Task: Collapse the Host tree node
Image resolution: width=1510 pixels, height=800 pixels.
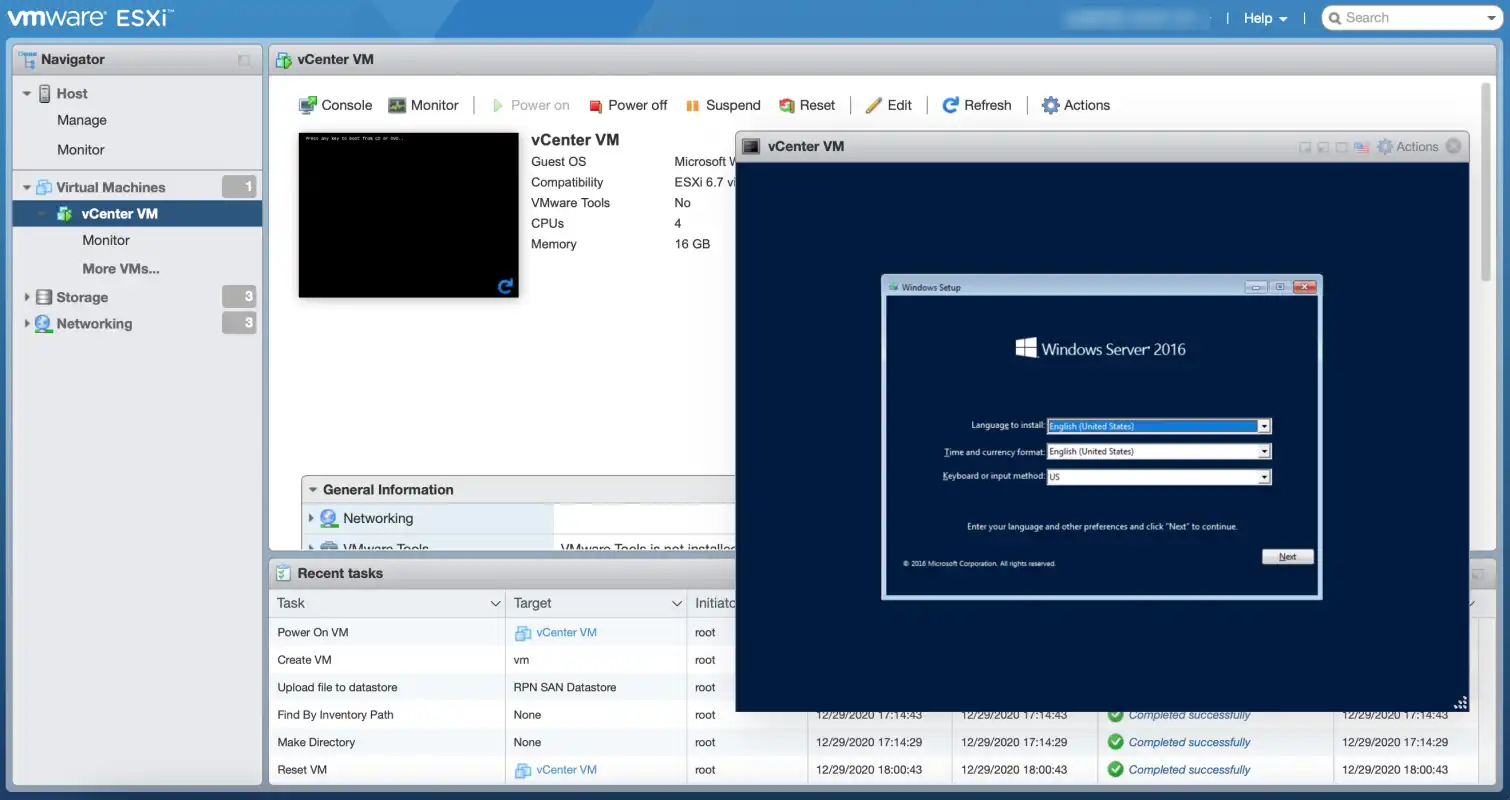Action: [x=27, y=93]
